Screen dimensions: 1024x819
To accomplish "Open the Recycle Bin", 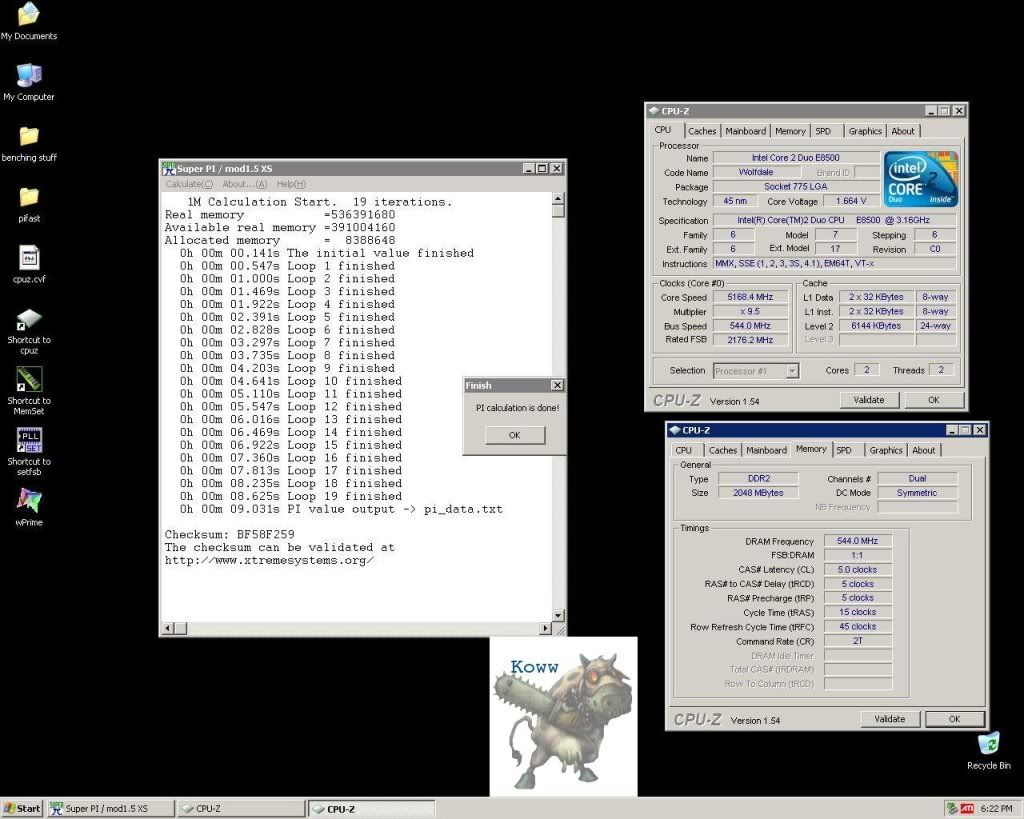I will (988, 744).
